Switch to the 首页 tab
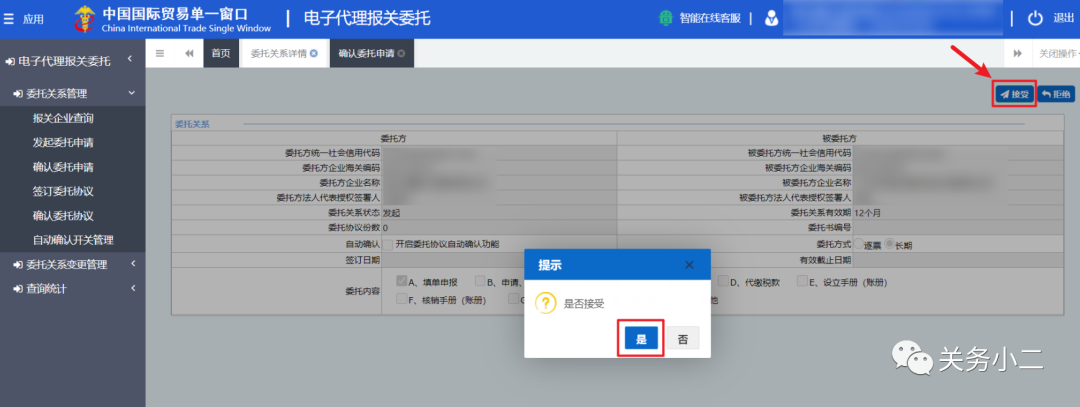The width and height of the screenshot is (1080, 407). tap(220, 54)
